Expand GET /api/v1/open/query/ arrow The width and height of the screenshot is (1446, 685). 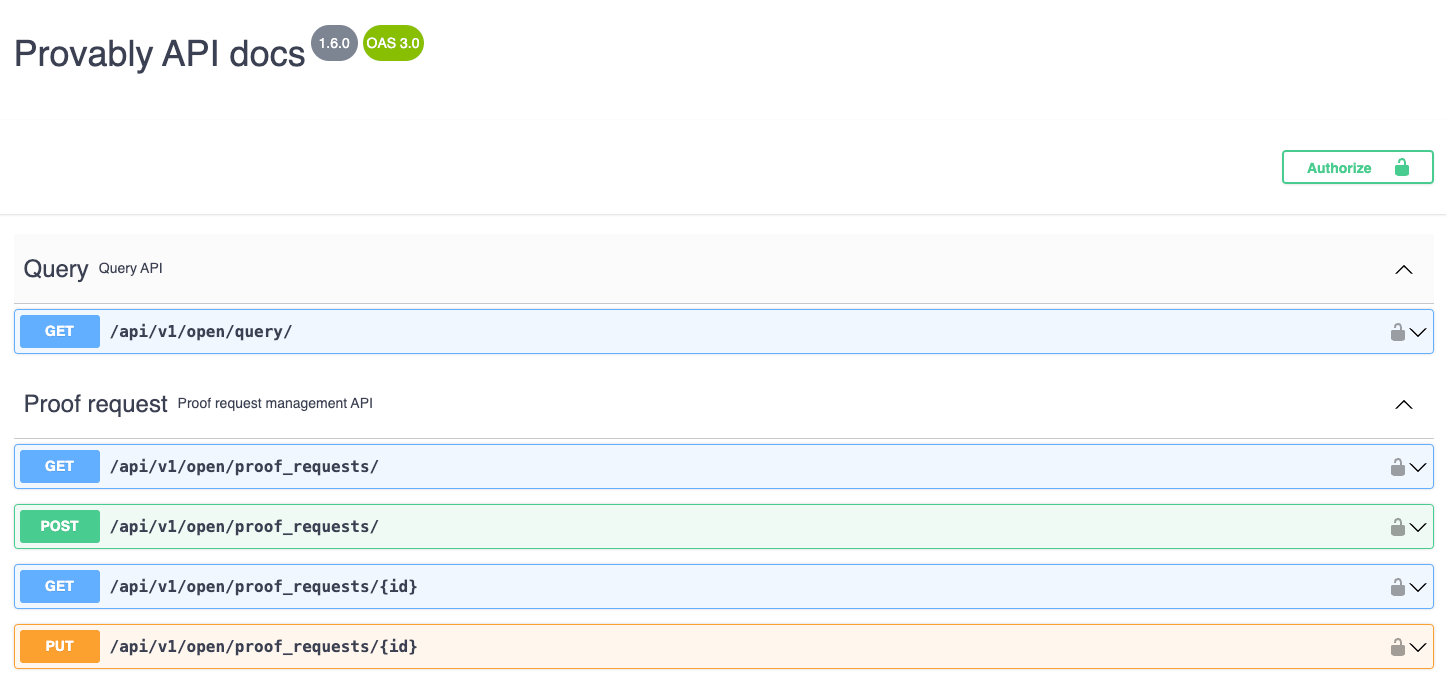coord(1419,332)
